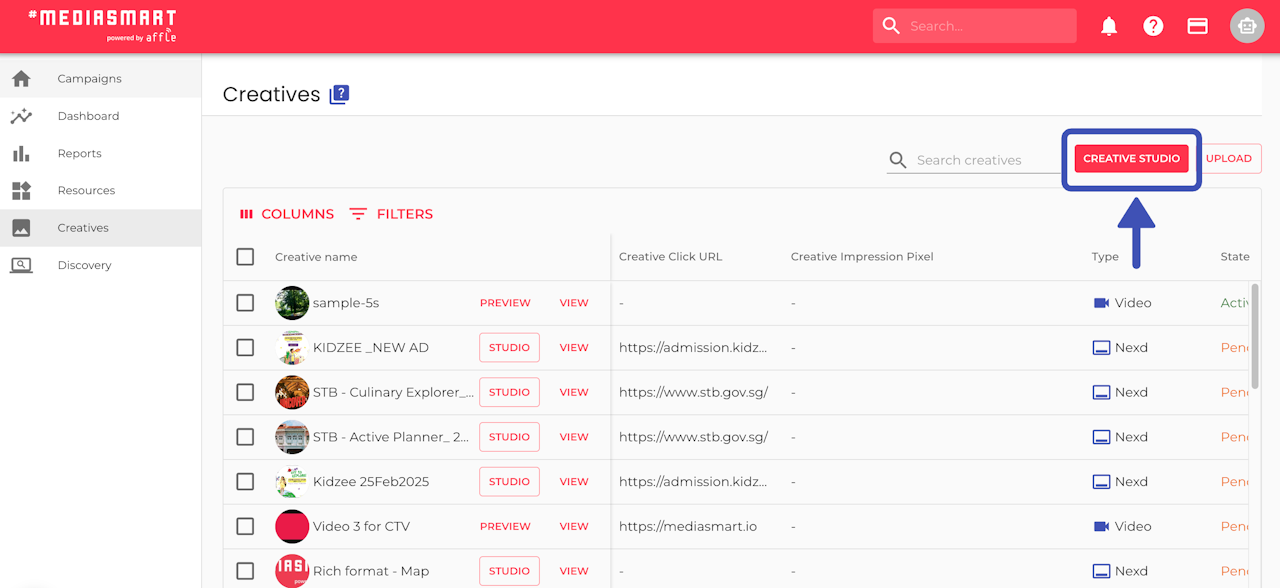
Task: Sort by Creative Click URL column header
Action: click(670, 257)
